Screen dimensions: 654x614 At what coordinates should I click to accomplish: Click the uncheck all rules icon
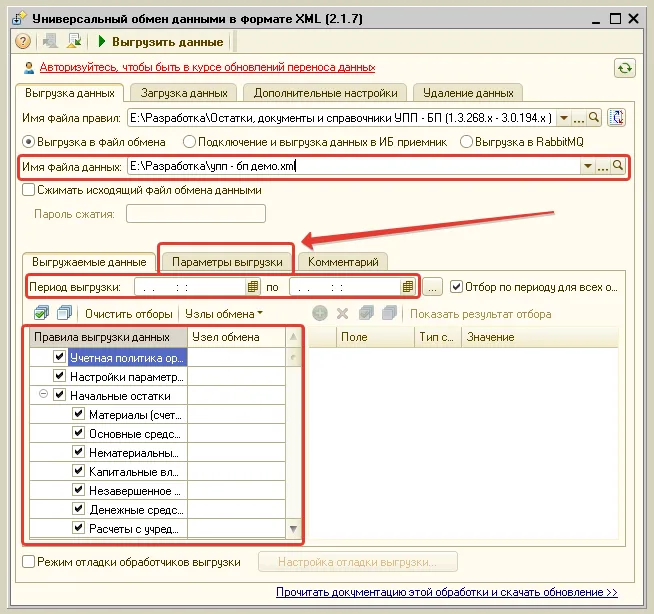[62, 314]
